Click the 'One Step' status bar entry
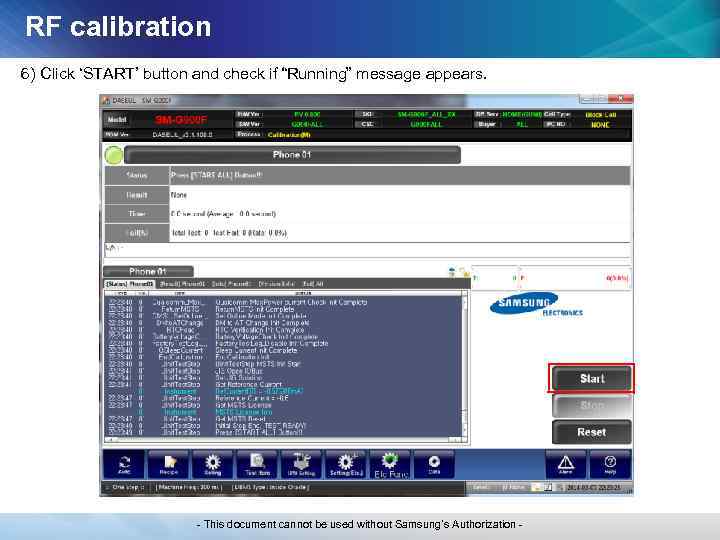The image size is (720, 540). point(129,487)
